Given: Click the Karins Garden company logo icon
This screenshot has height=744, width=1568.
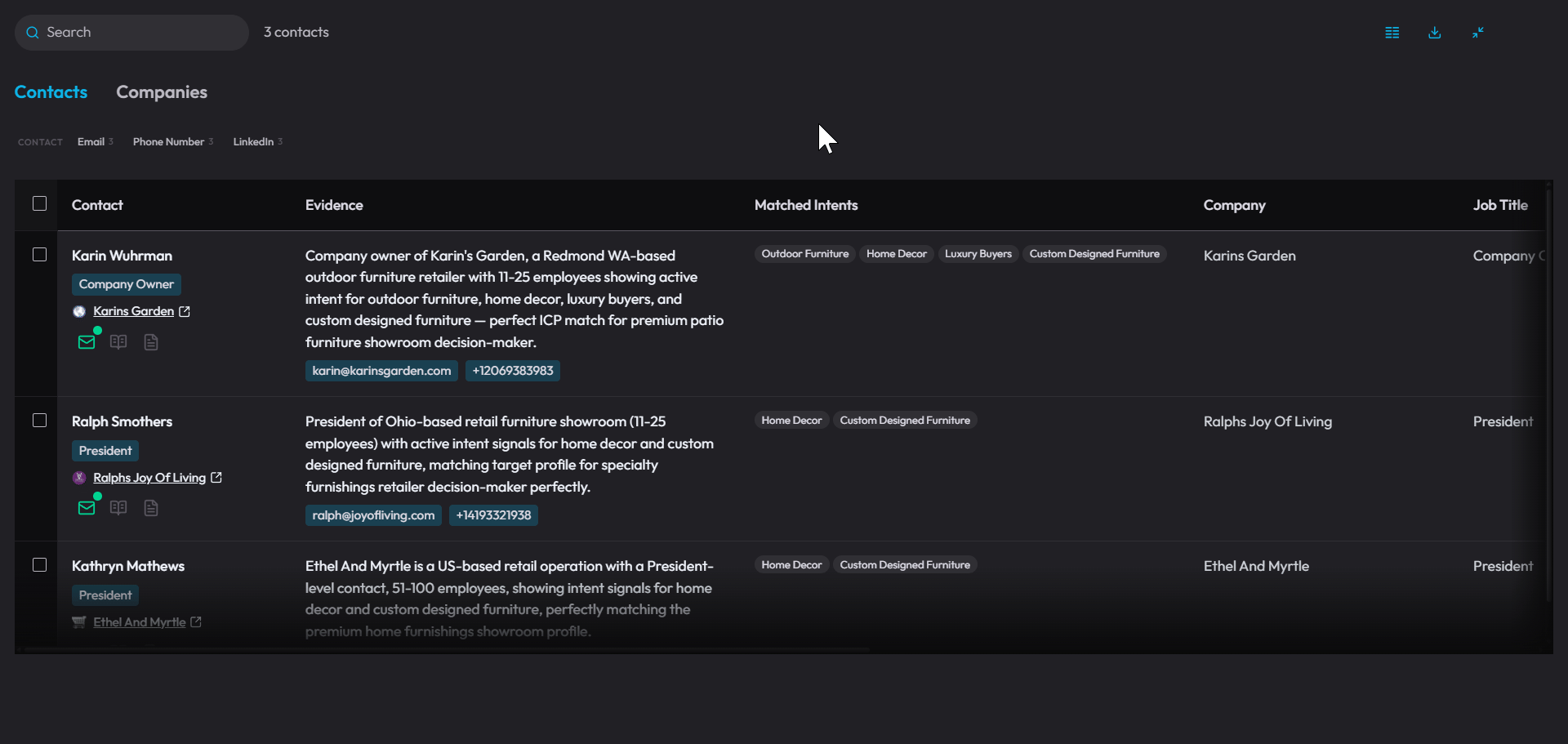Looking at the screenshot, I should pyautogui.click(x=79, y=311).
